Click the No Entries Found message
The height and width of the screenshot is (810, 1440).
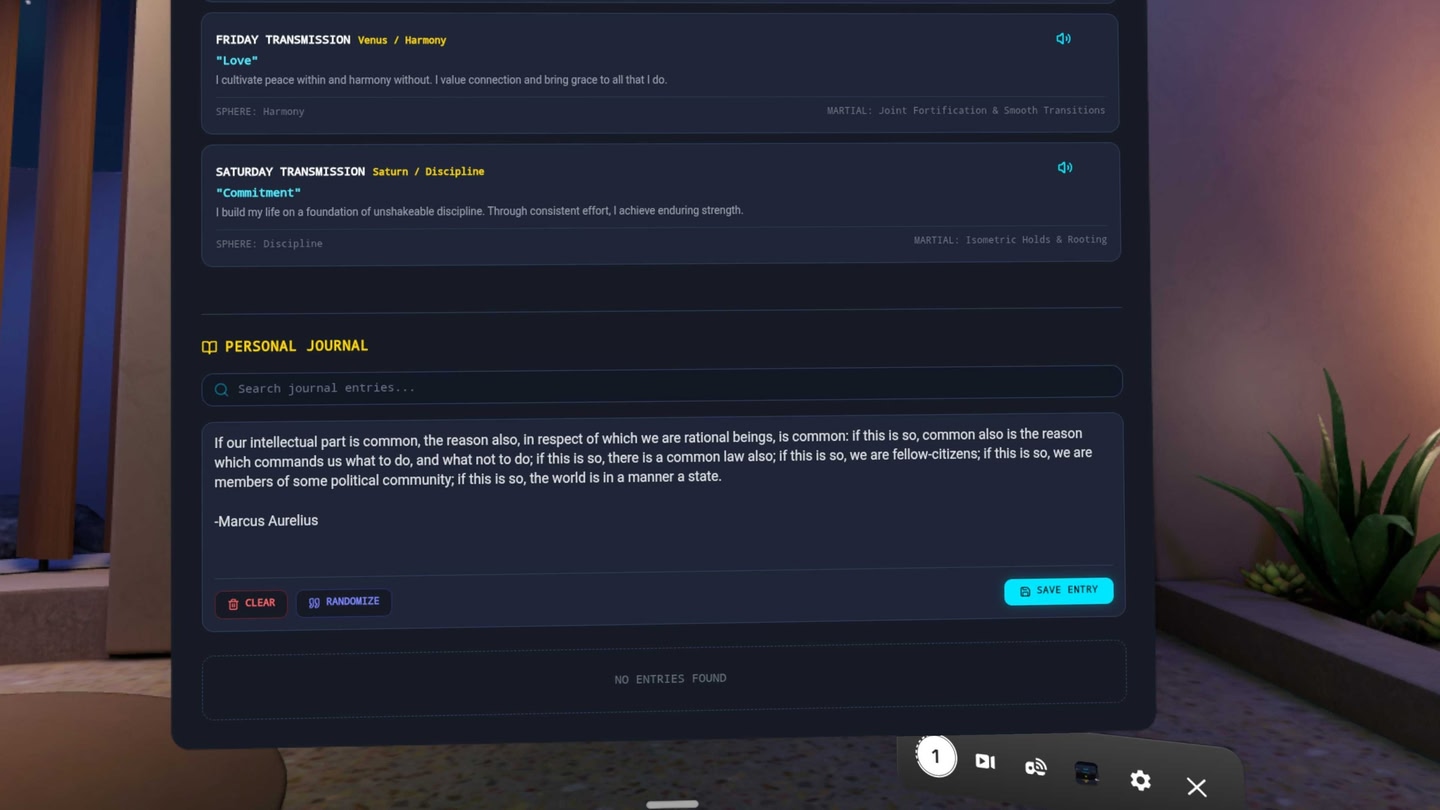pos(670,679)
